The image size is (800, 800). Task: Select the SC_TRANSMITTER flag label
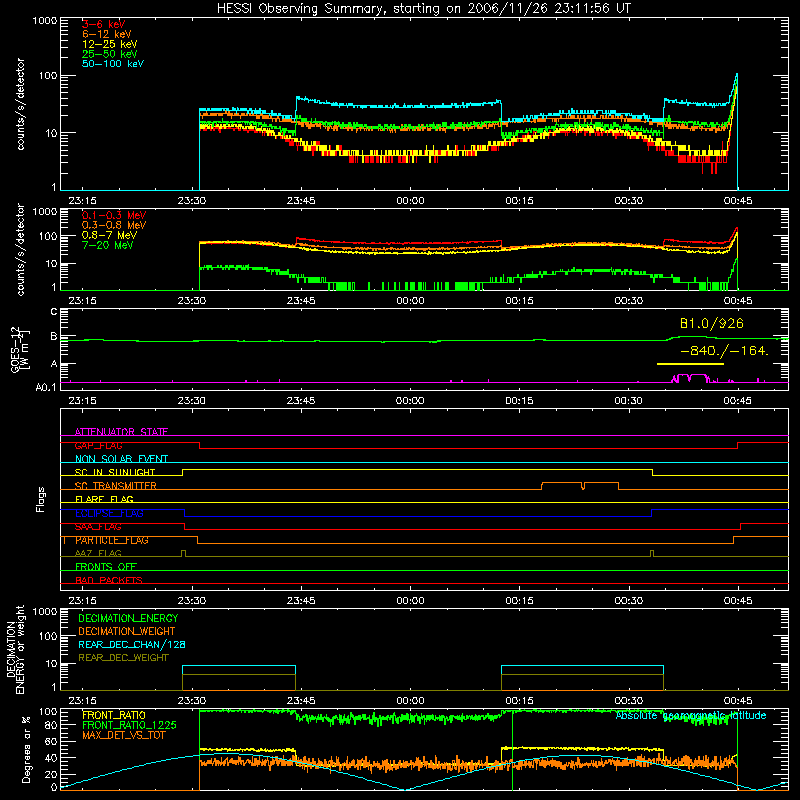(x=116, y=486)
